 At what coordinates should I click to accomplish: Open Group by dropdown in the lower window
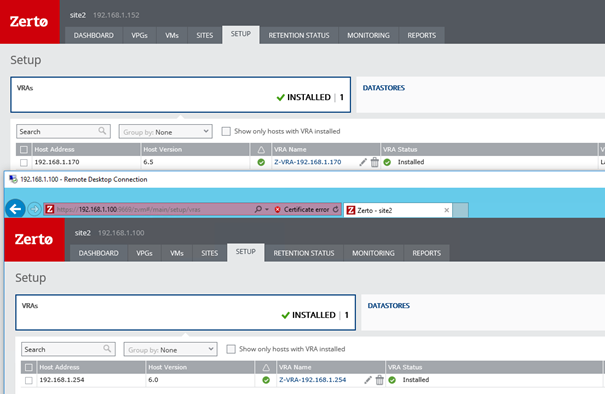[x=171, y=349]
